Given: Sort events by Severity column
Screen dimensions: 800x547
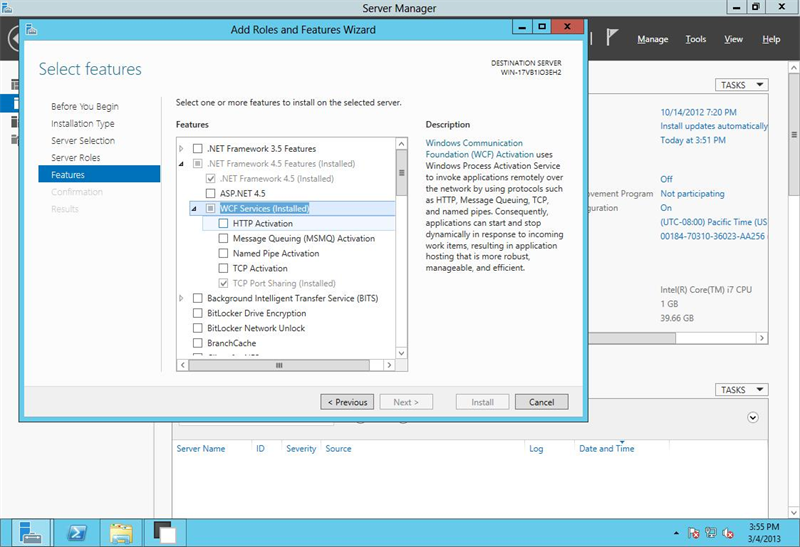Looking at the screenshot, I should coord(301,449).
